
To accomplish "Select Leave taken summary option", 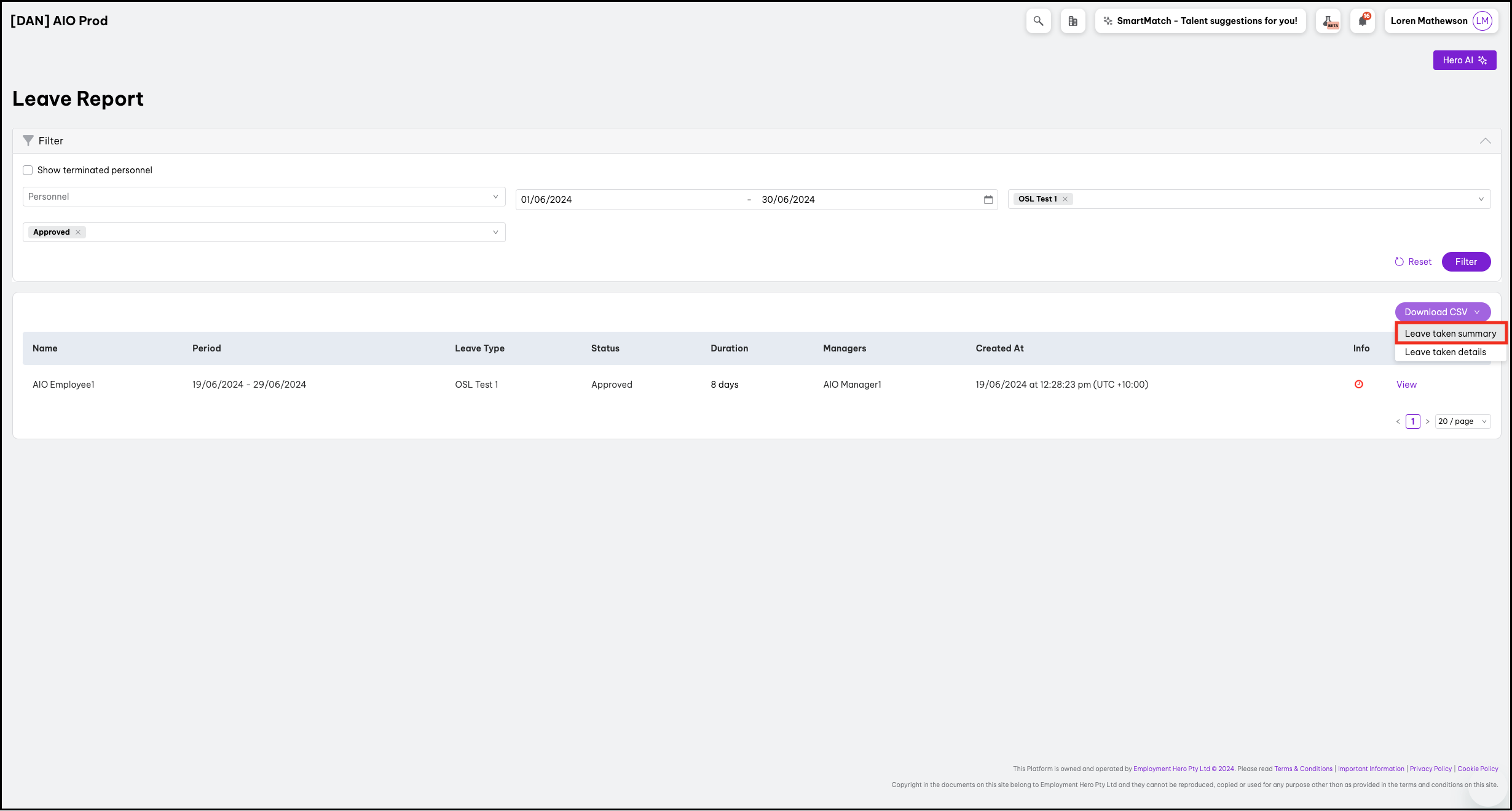I will (x=1450, y=334).
